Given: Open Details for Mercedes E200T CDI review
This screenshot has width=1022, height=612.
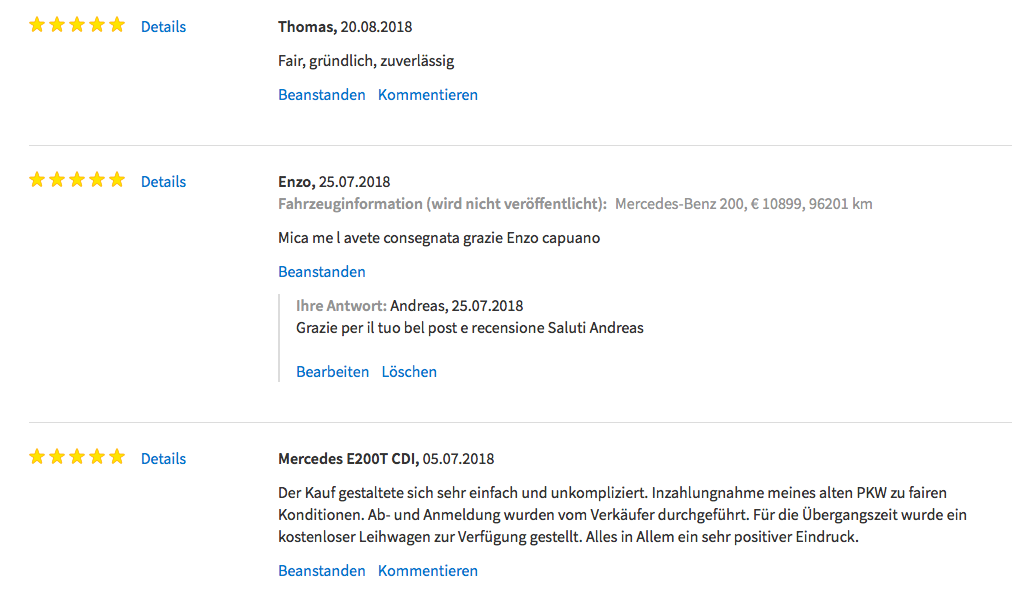Looking at the screenshot, I should (x=163, y=459).
